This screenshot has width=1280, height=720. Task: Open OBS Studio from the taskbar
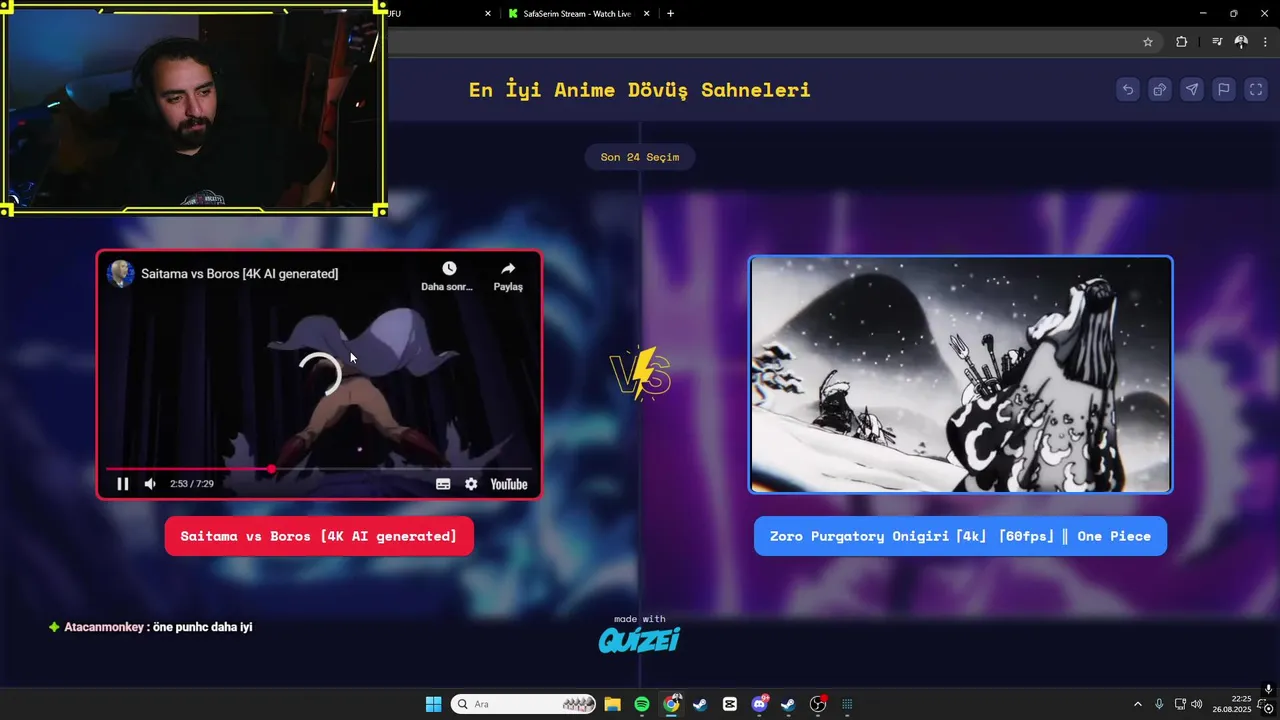point(818,704)
